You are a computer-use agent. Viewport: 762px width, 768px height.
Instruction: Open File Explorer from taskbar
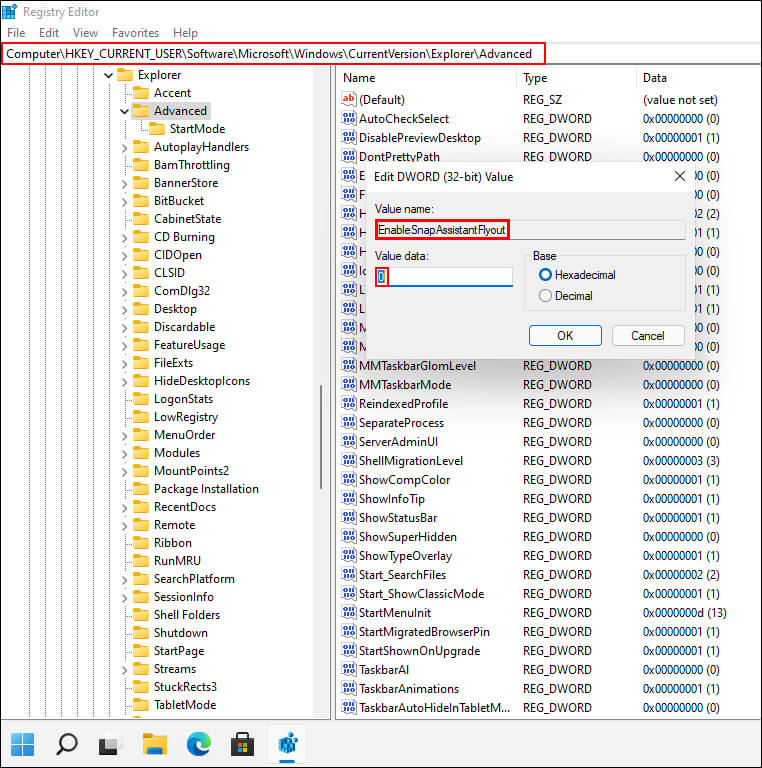pyautogui.click(x=155, y=744)
